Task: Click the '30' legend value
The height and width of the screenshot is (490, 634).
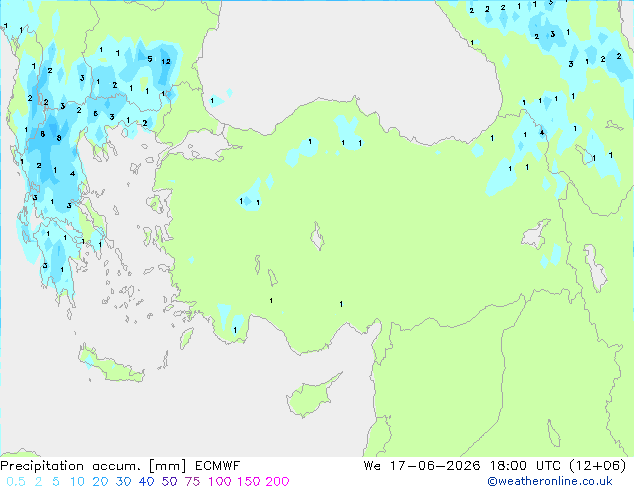Action: coord(123,482)
